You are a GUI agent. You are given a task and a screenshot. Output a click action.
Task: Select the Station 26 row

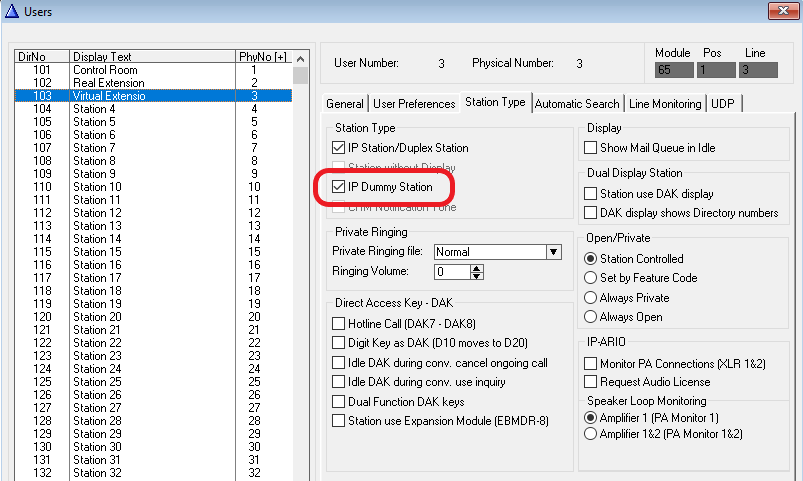point(153,395)
